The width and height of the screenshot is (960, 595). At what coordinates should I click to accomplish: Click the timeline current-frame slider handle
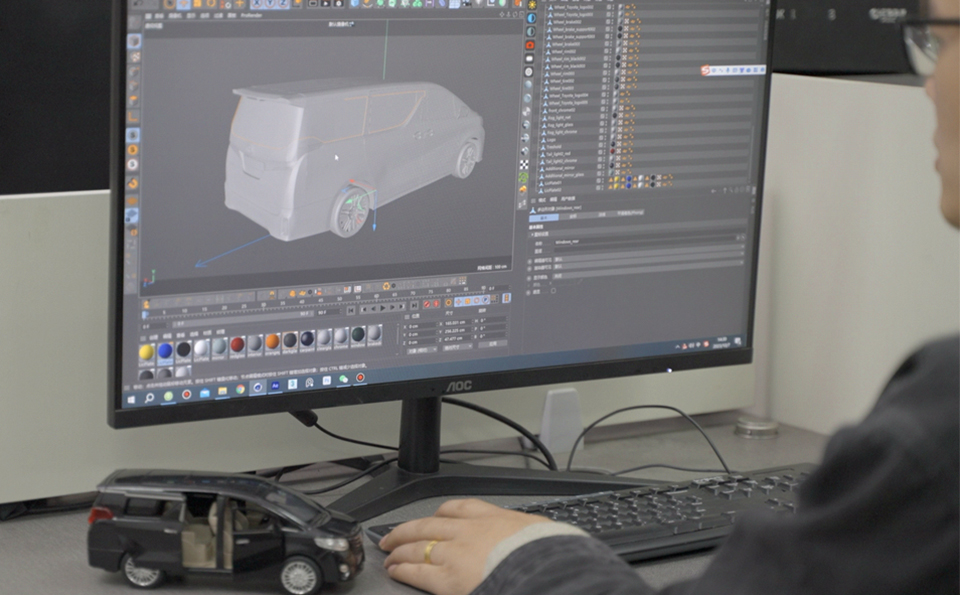145,315
